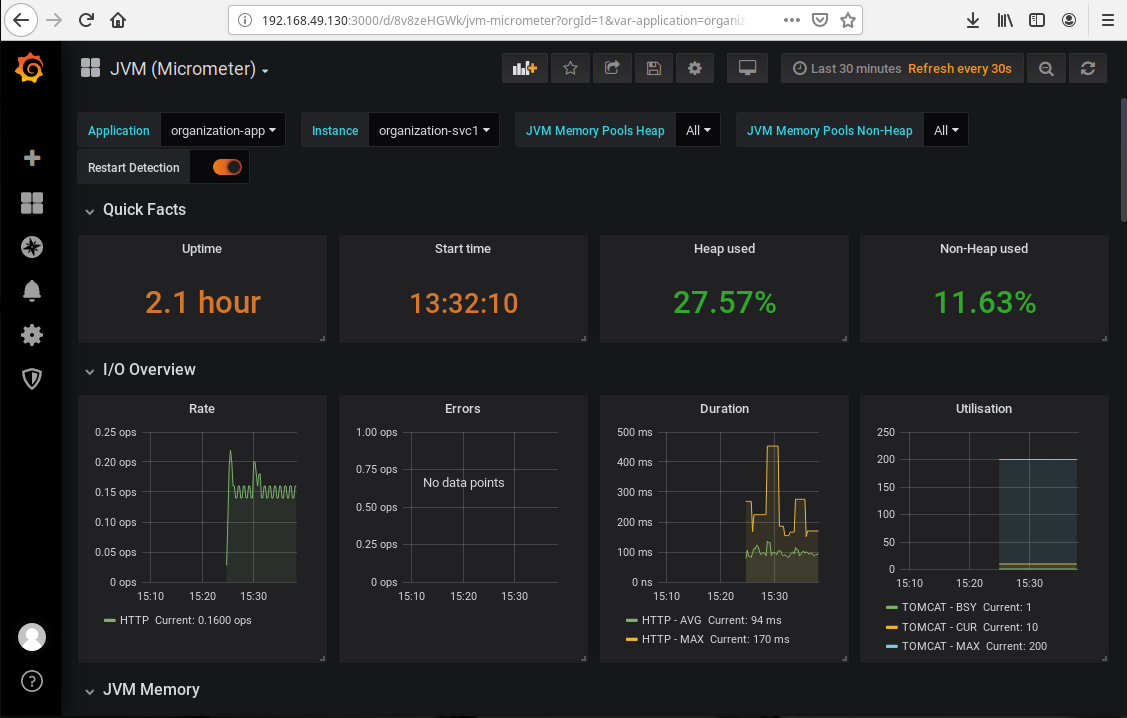
Task: Open JVM (Micrometer) dashboard picker dropdown
Action: point(189,69)
